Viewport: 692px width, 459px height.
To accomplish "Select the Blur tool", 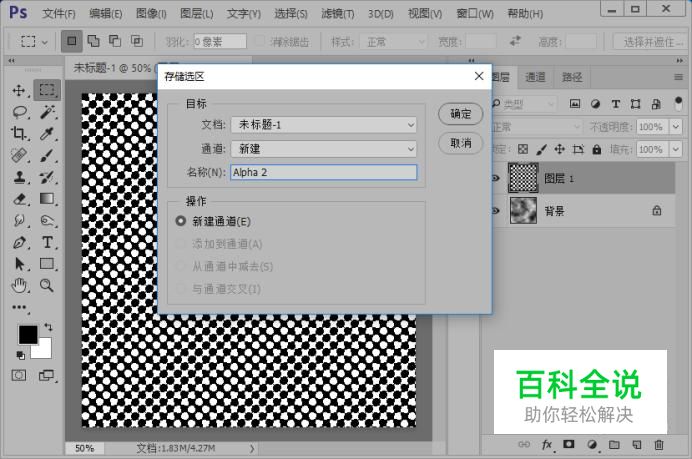I will pos(19,220).
